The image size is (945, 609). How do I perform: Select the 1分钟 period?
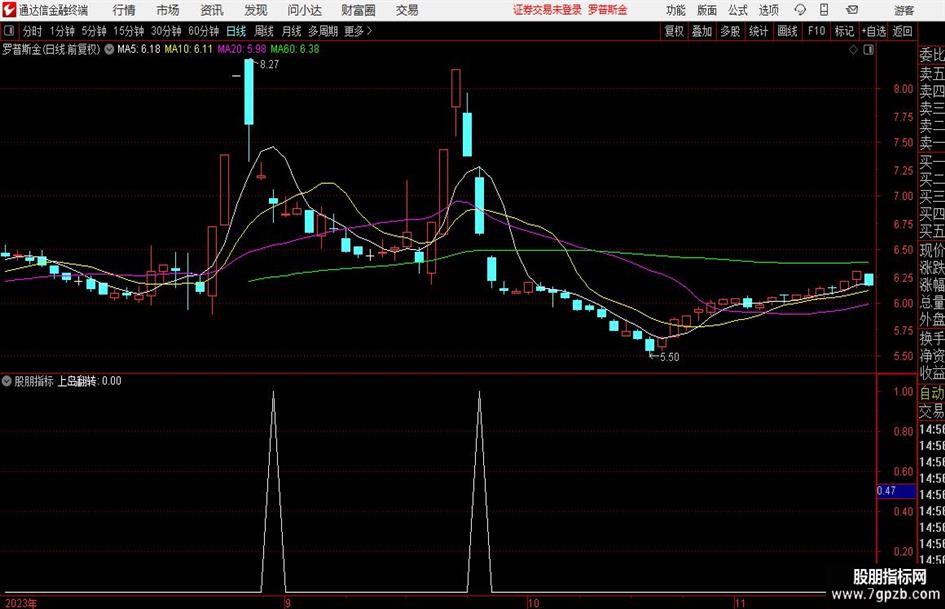62,31
